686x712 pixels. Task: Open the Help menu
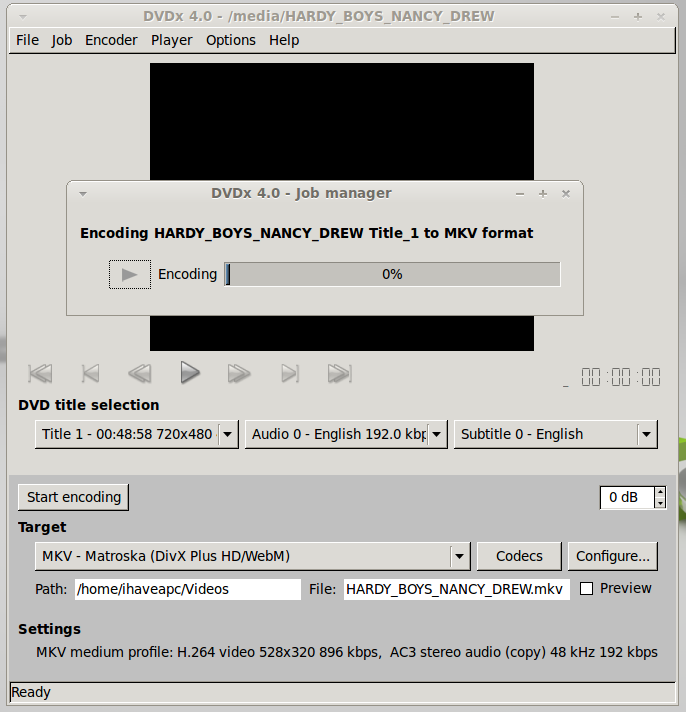(x=284, y=40)
